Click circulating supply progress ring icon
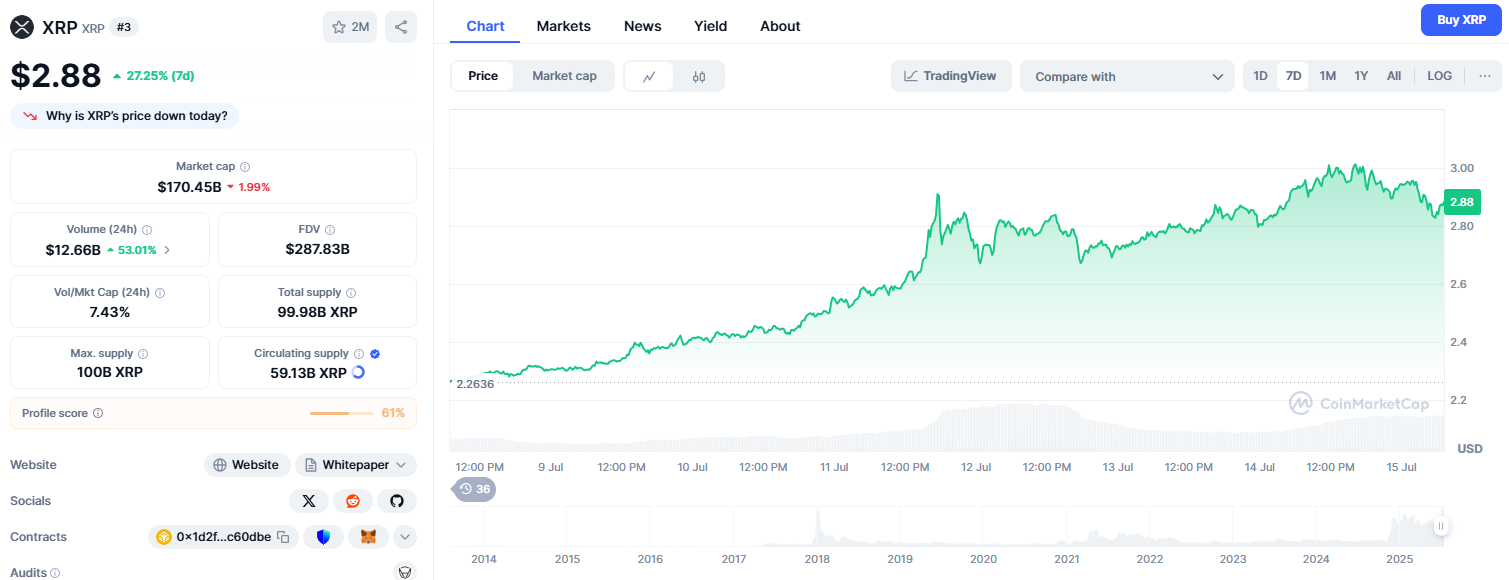 (358, 372)
